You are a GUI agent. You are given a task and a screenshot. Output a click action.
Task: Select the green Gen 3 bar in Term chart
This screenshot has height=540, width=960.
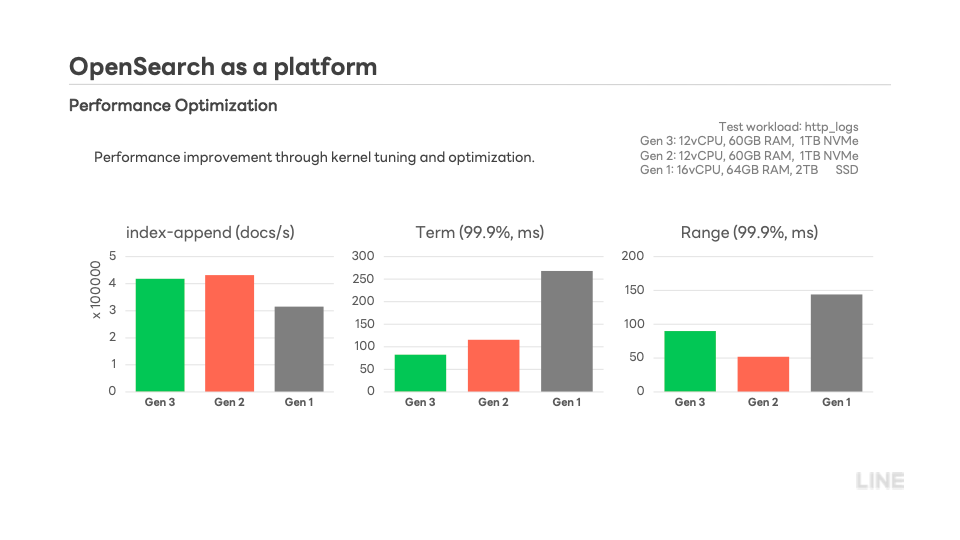coord(420,373)
